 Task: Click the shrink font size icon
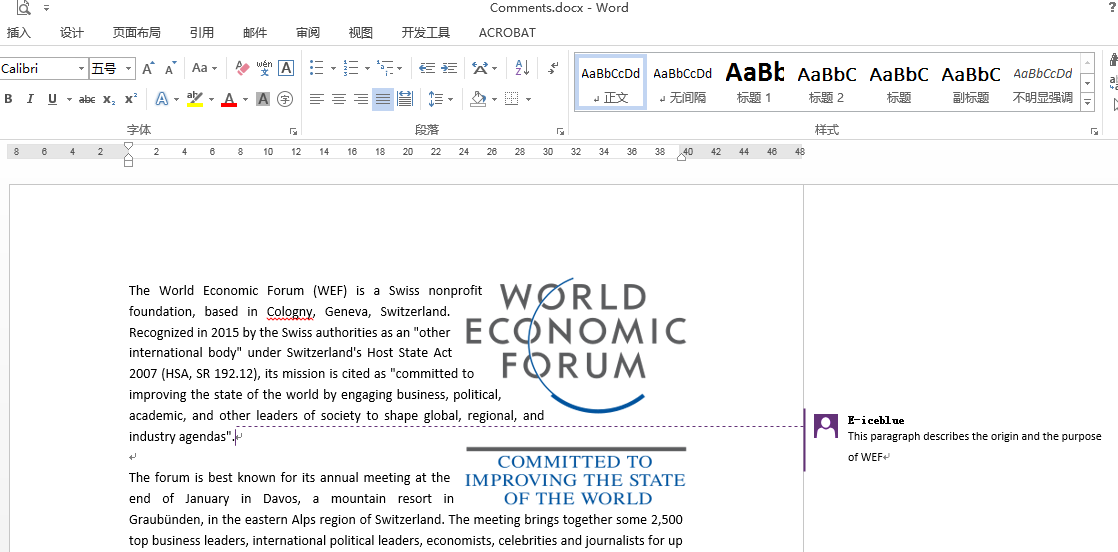coord(170,68)
